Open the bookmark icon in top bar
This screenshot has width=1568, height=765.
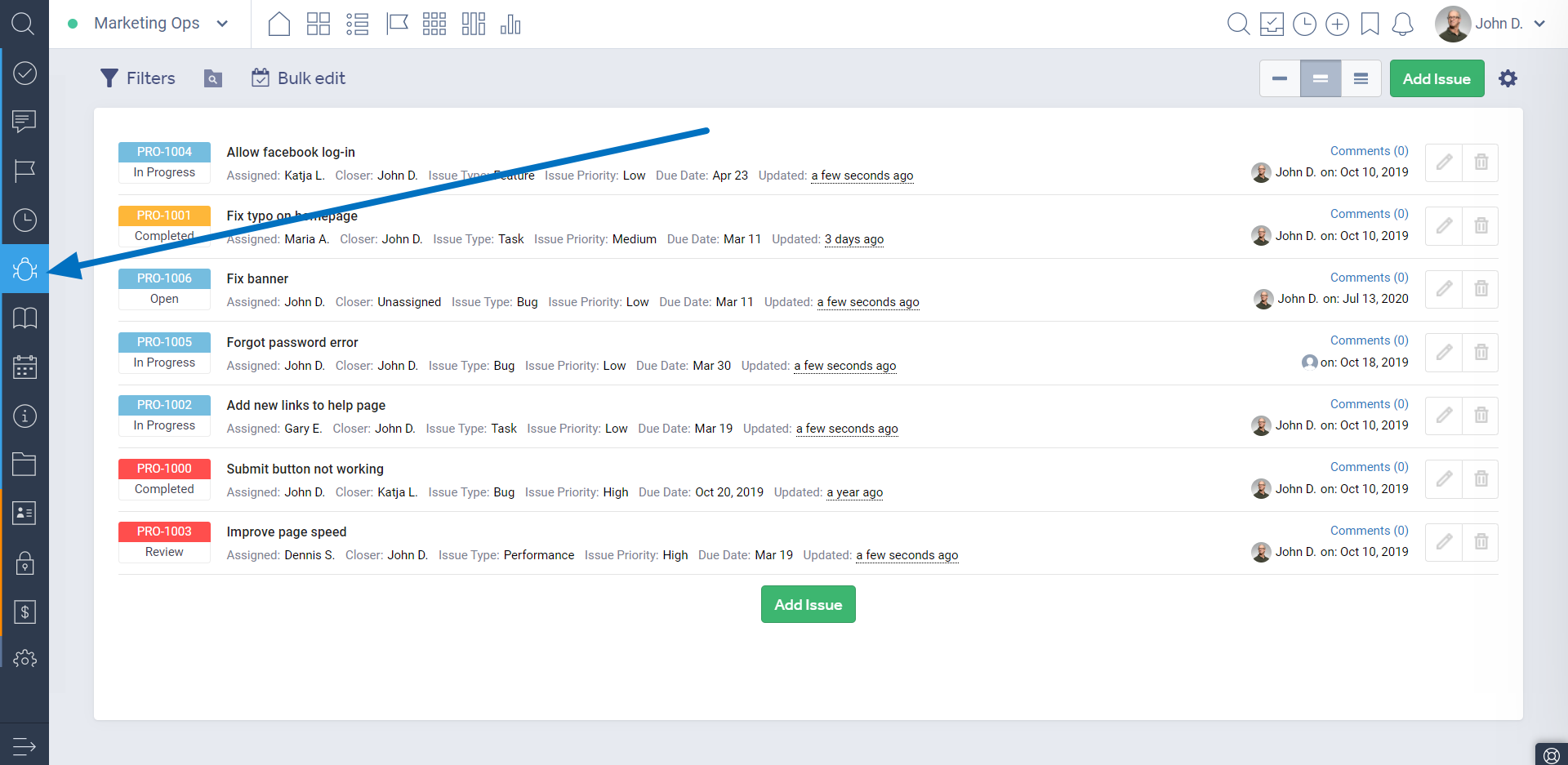coord(1370,24)
